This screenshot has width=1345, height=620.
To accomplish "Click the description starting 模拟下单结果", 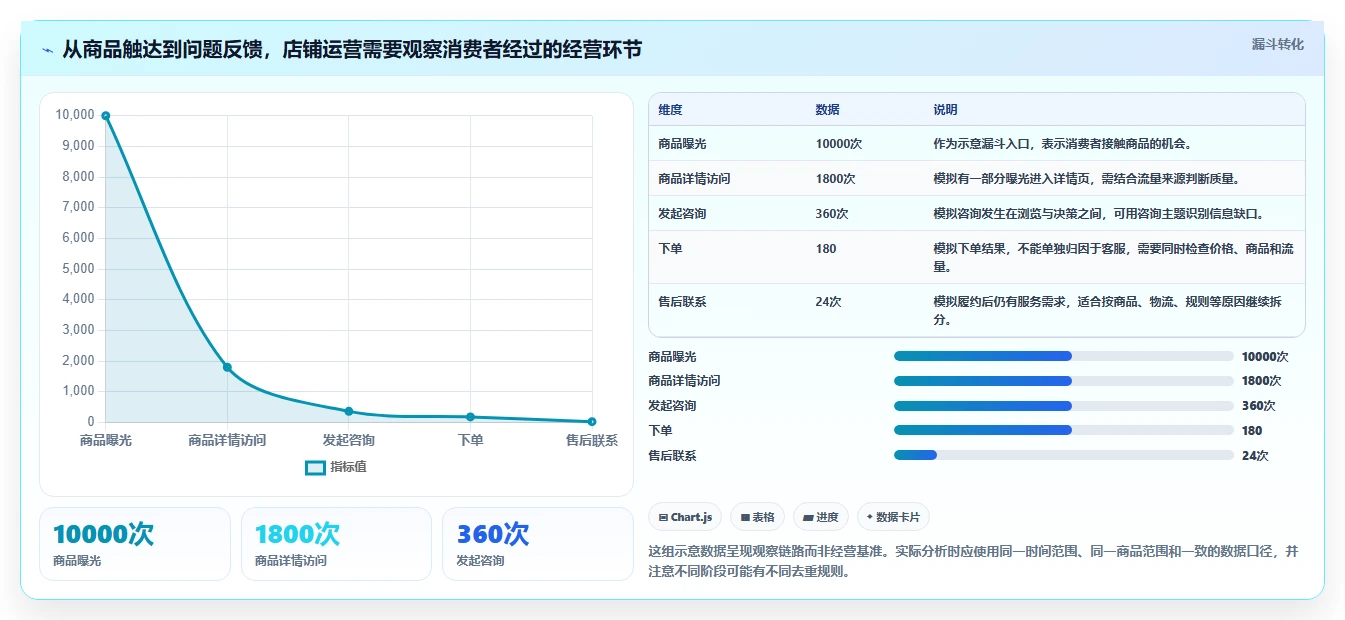I will [x=1112, y=258].
